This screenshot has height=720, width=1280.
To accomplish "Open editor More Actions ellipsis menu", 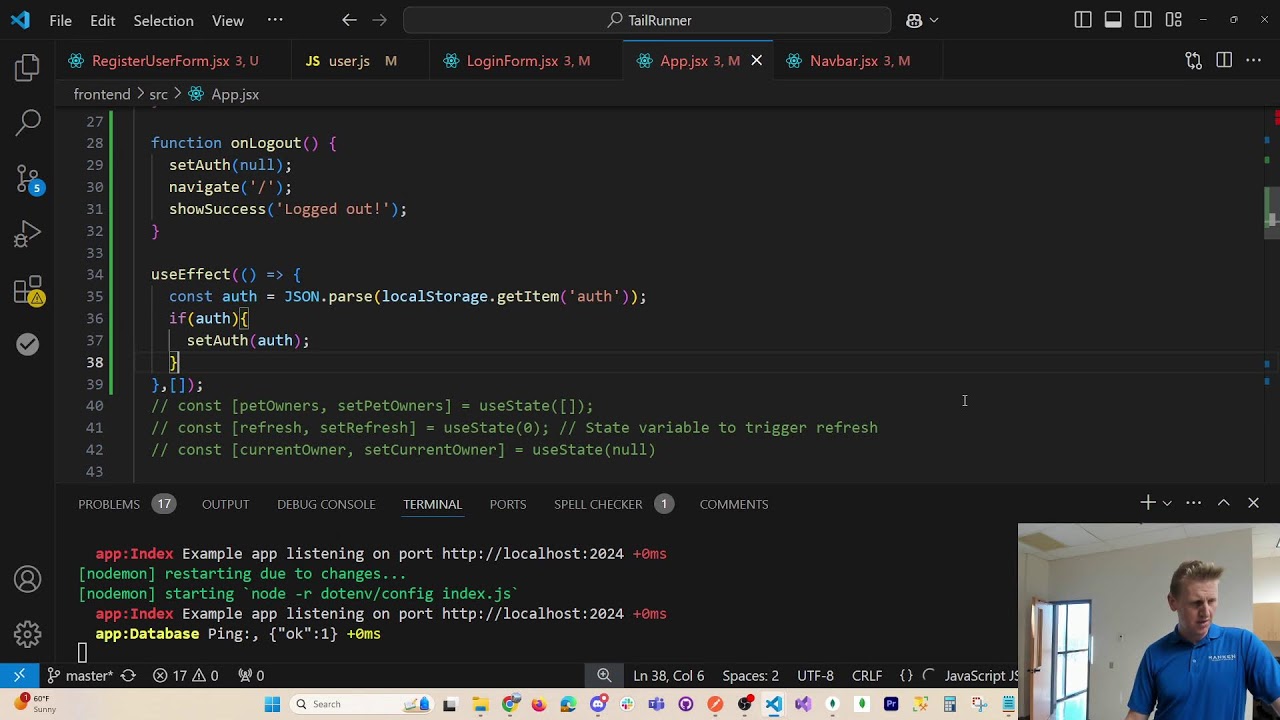I will tap(1253, 61).
